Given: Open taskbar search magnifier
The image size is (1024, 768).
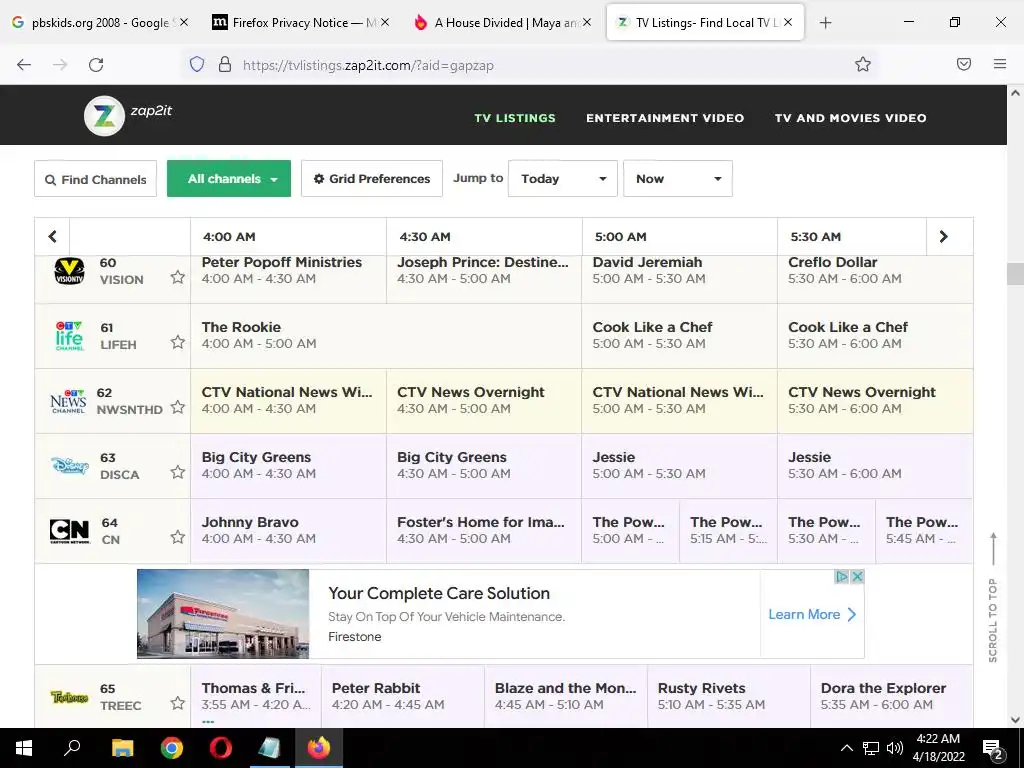Looking at the screenshot, I should [72, 747].
